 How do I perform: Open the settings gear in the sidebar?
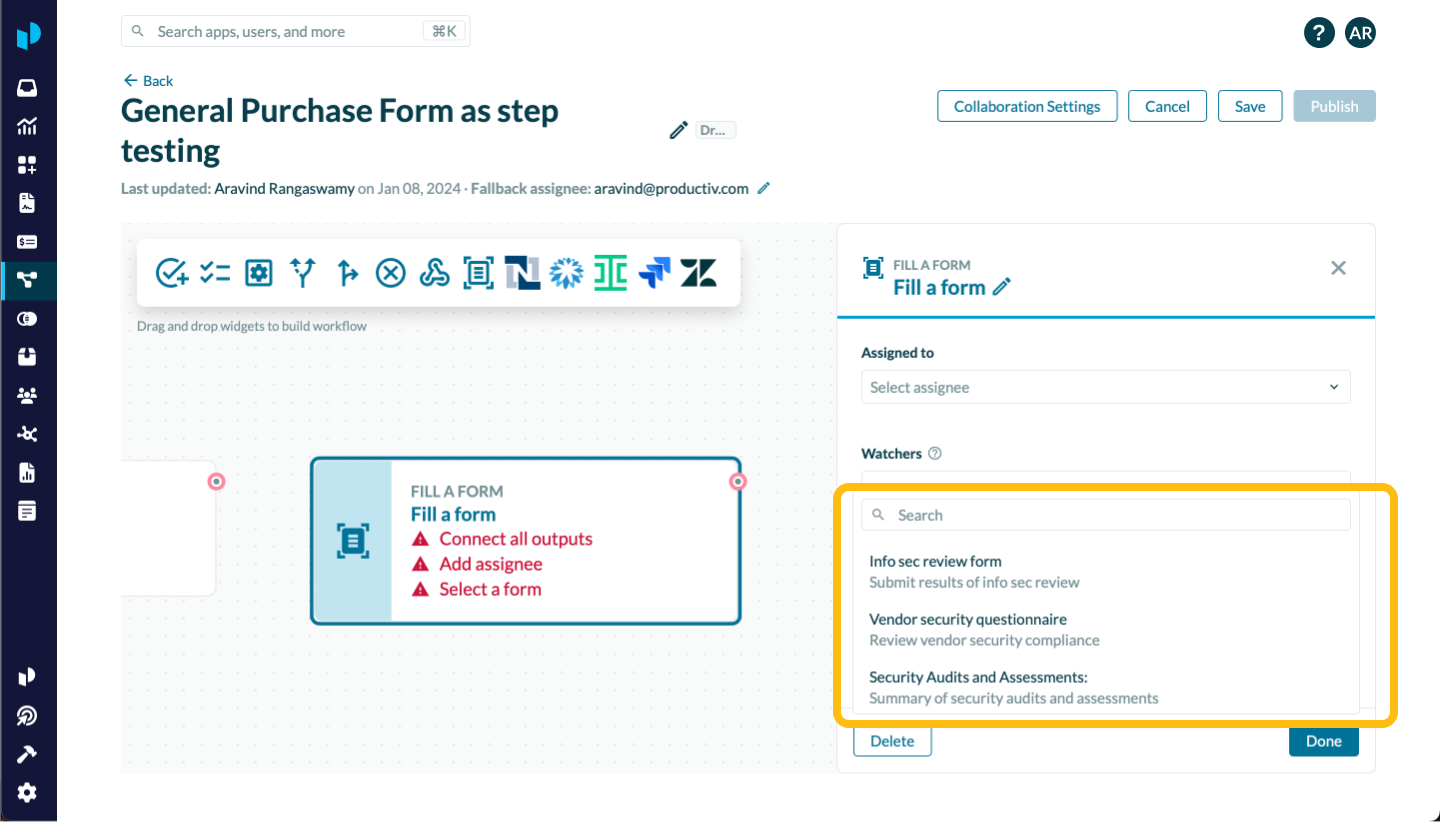click(27, 793)
